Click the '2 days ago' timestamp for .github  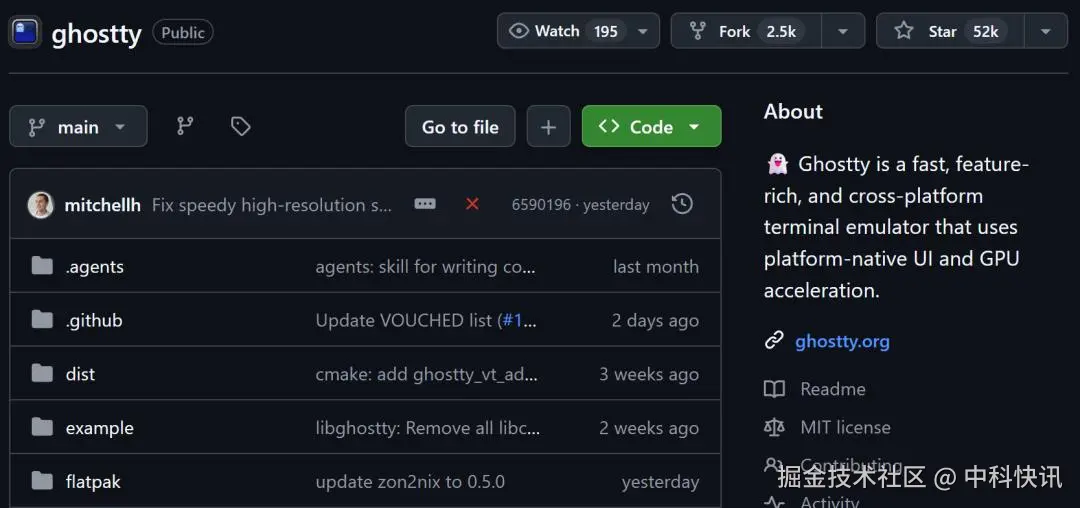(x=655, y=321)
